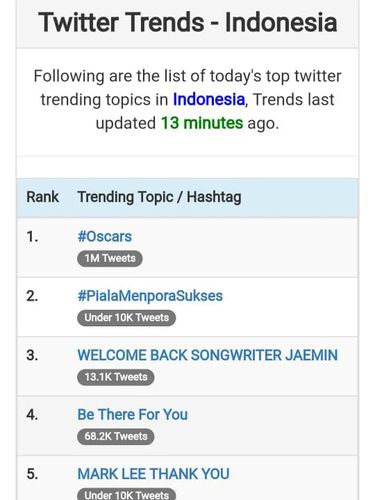The height and width of the screenshot is (500, 375).
Task: Select rank number 5 row cell
Action: tap(32, 474)
